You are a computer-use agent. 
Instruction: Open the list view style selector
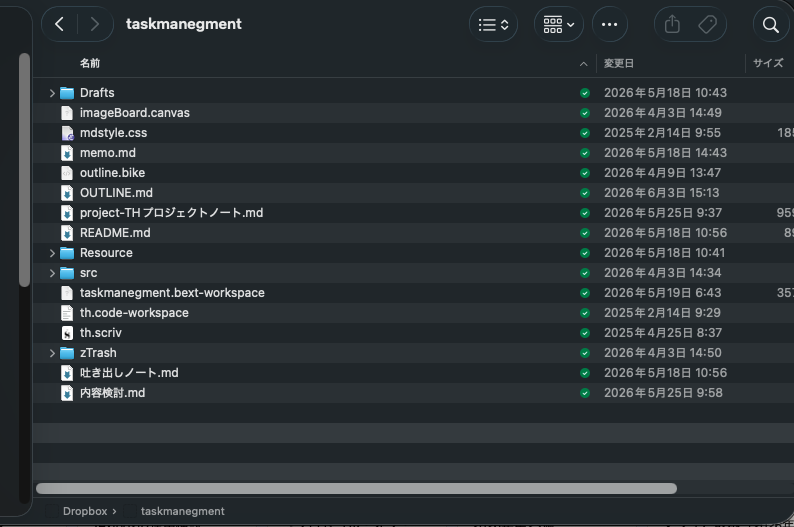[493, 24]
